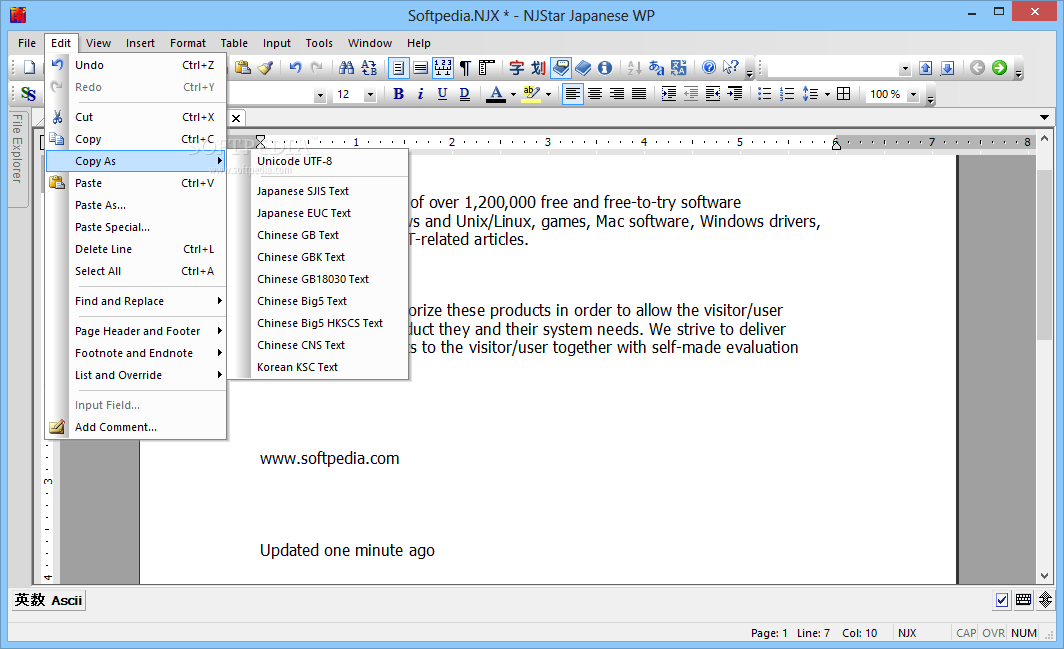Screen dimensions: 1064x649
Task: Click the green 'Ss' style icon
Action: tap(28, 94)
